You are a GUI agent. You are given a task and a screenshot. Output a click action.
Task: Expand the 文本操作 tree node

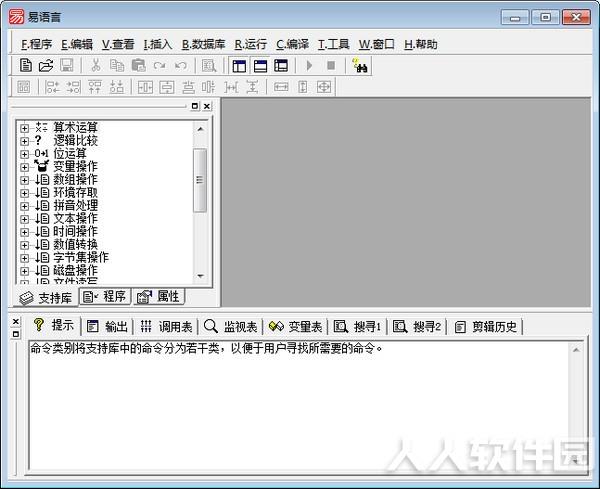coord(24,220)
